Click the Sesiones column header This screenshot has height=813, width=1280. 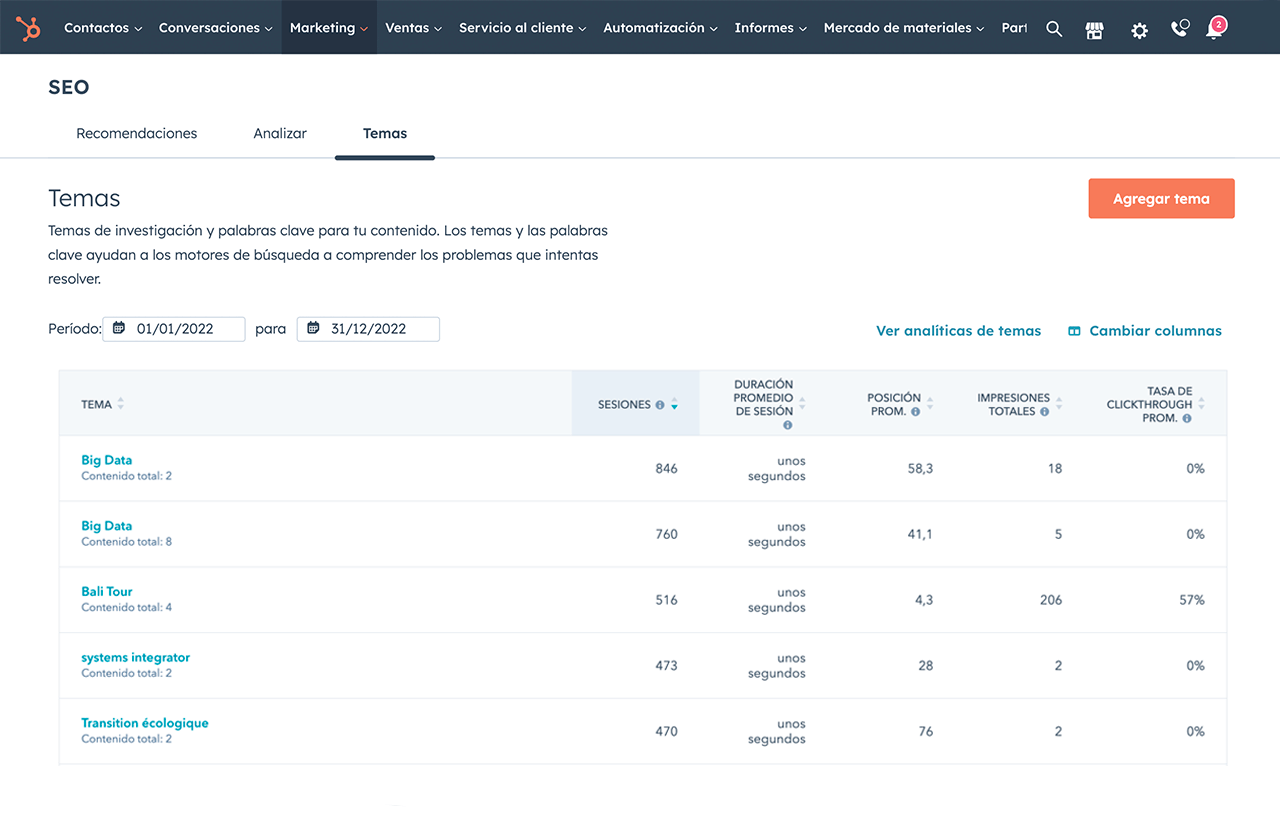(x=636, y=404)
